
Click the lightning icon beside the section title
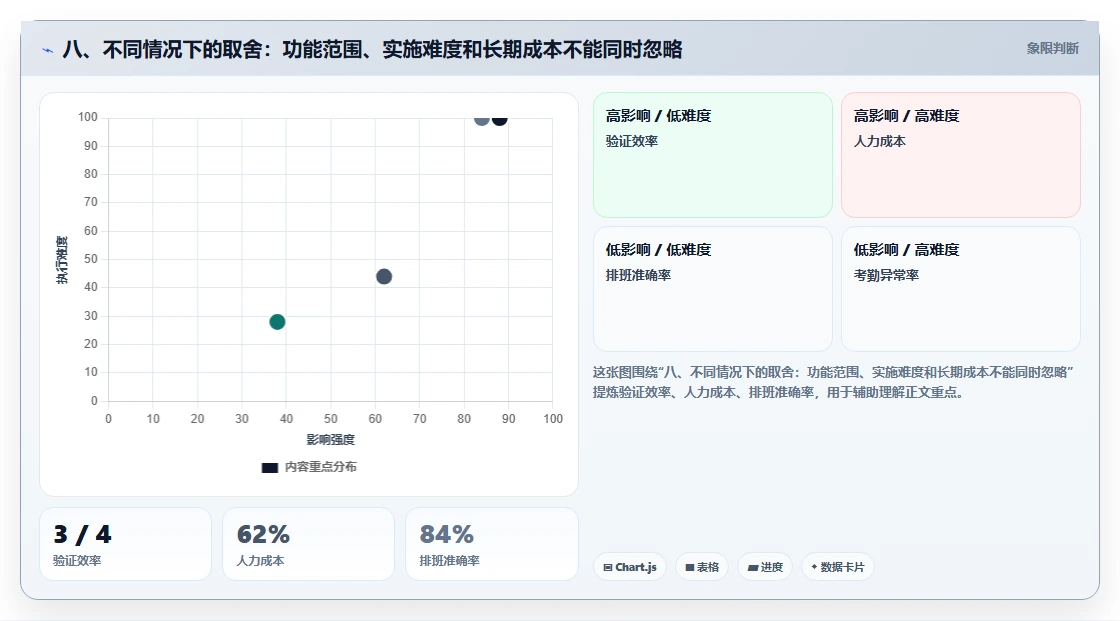48,50
